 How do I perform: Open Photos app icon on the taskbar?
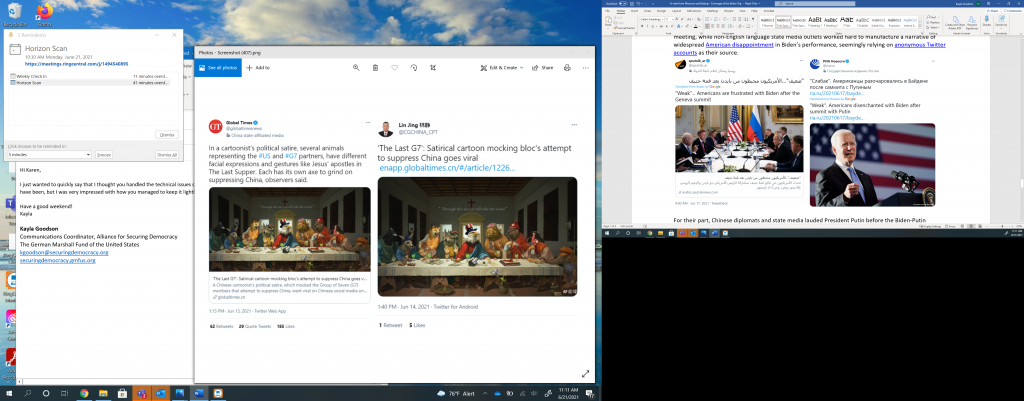(x=179, y=393)
